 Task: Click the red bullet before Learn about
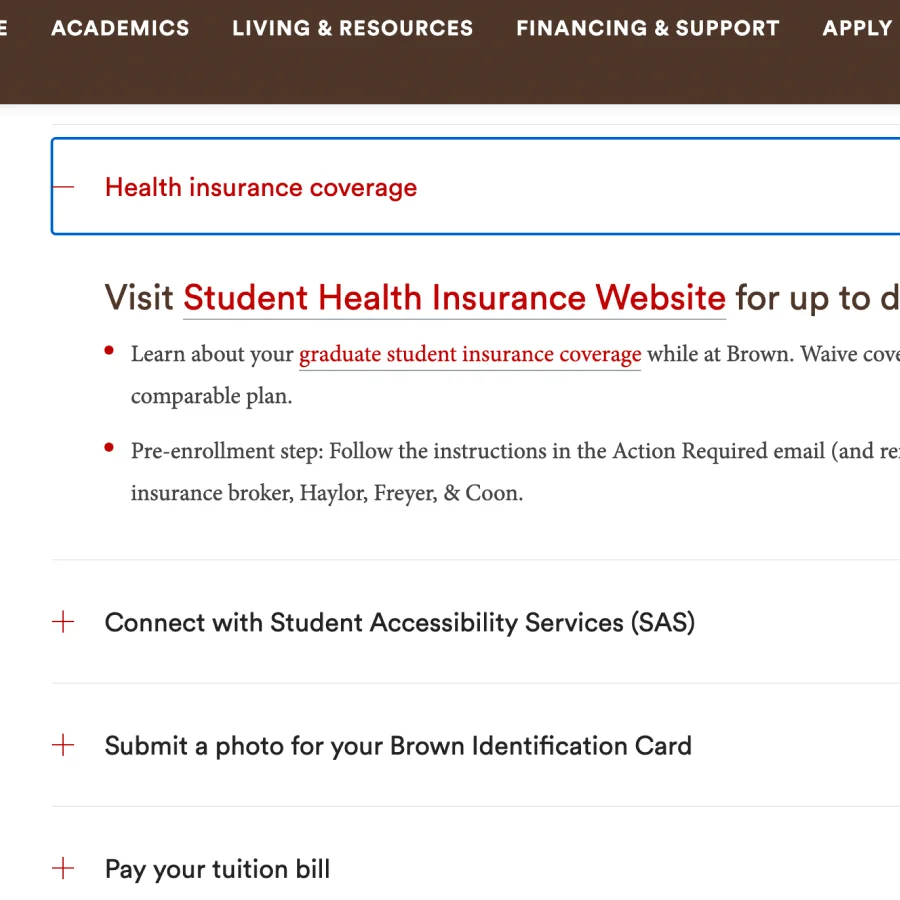click(109, 351)
